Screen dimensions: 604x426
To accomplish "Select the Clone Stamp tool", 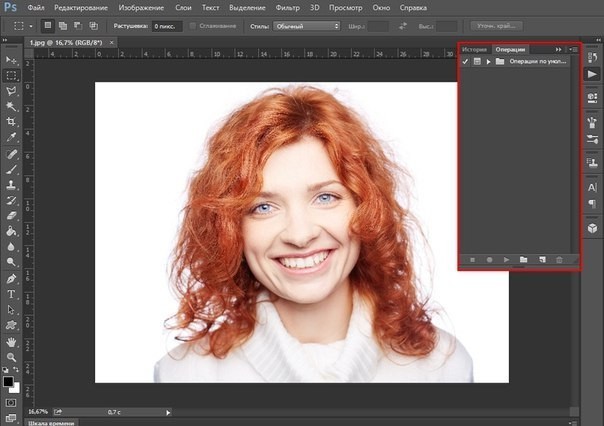I will pyautogui.click(x=11, y=185).
